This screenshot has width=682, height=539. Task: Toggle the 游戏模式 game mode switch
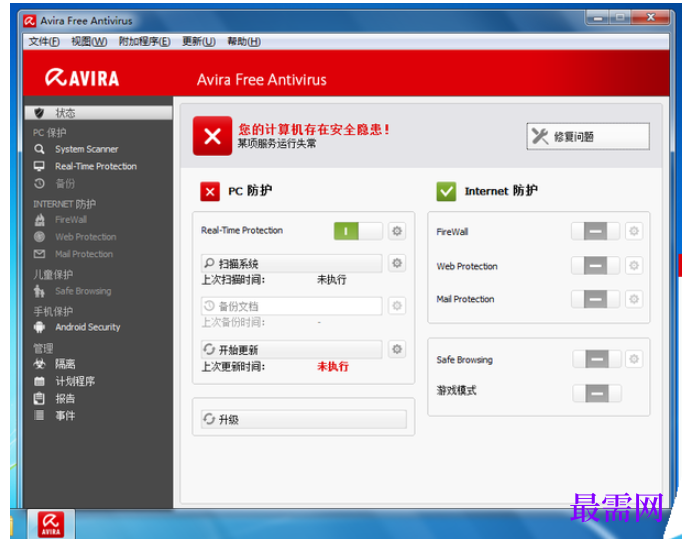coord(597,394)
